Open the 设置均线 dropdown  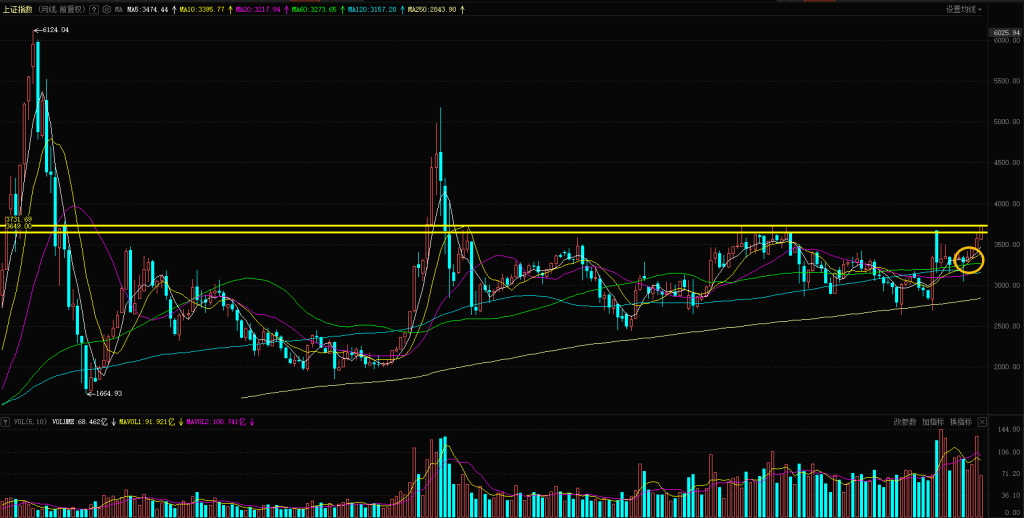click(964, 9)
